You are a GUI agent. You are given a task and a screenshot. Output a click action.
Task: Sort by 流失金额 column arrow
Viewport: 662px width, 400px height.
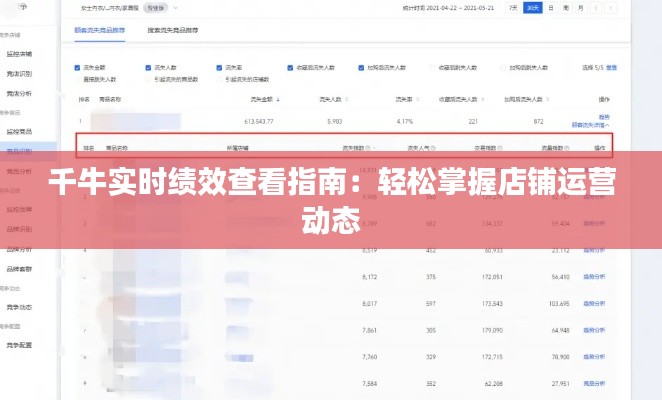[x=277, y=100]
